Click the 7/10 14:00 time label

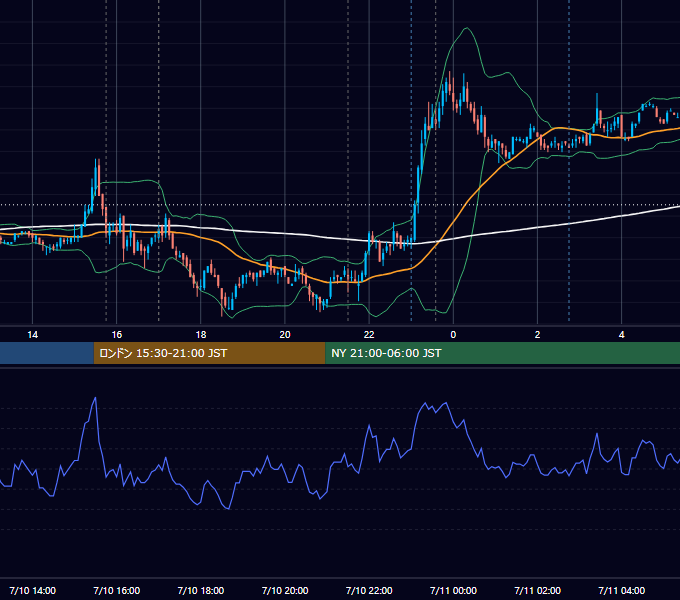click(33, 590)
